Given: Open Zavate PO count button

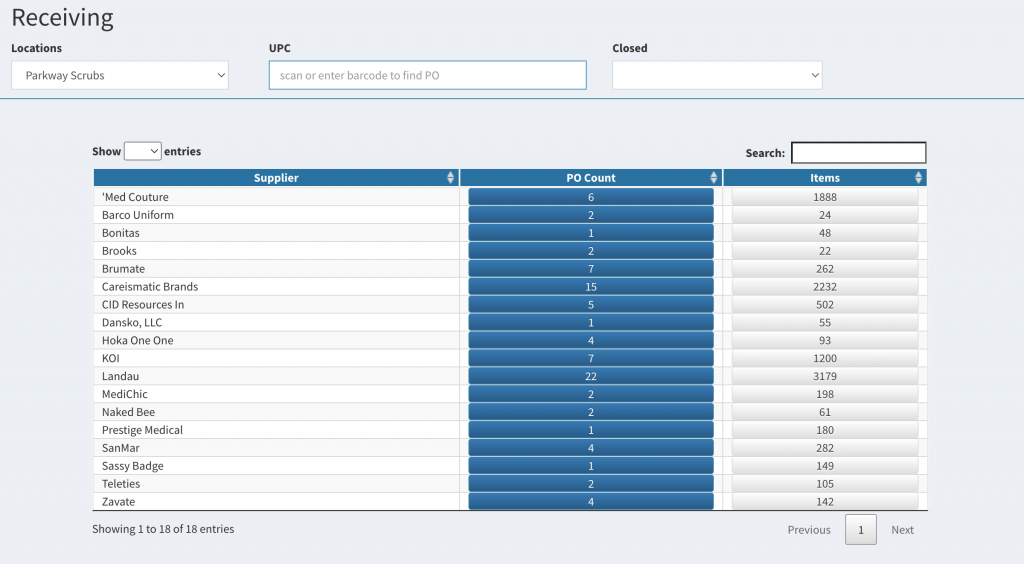Looking at the screenshot, I should (x=591, y=502).
